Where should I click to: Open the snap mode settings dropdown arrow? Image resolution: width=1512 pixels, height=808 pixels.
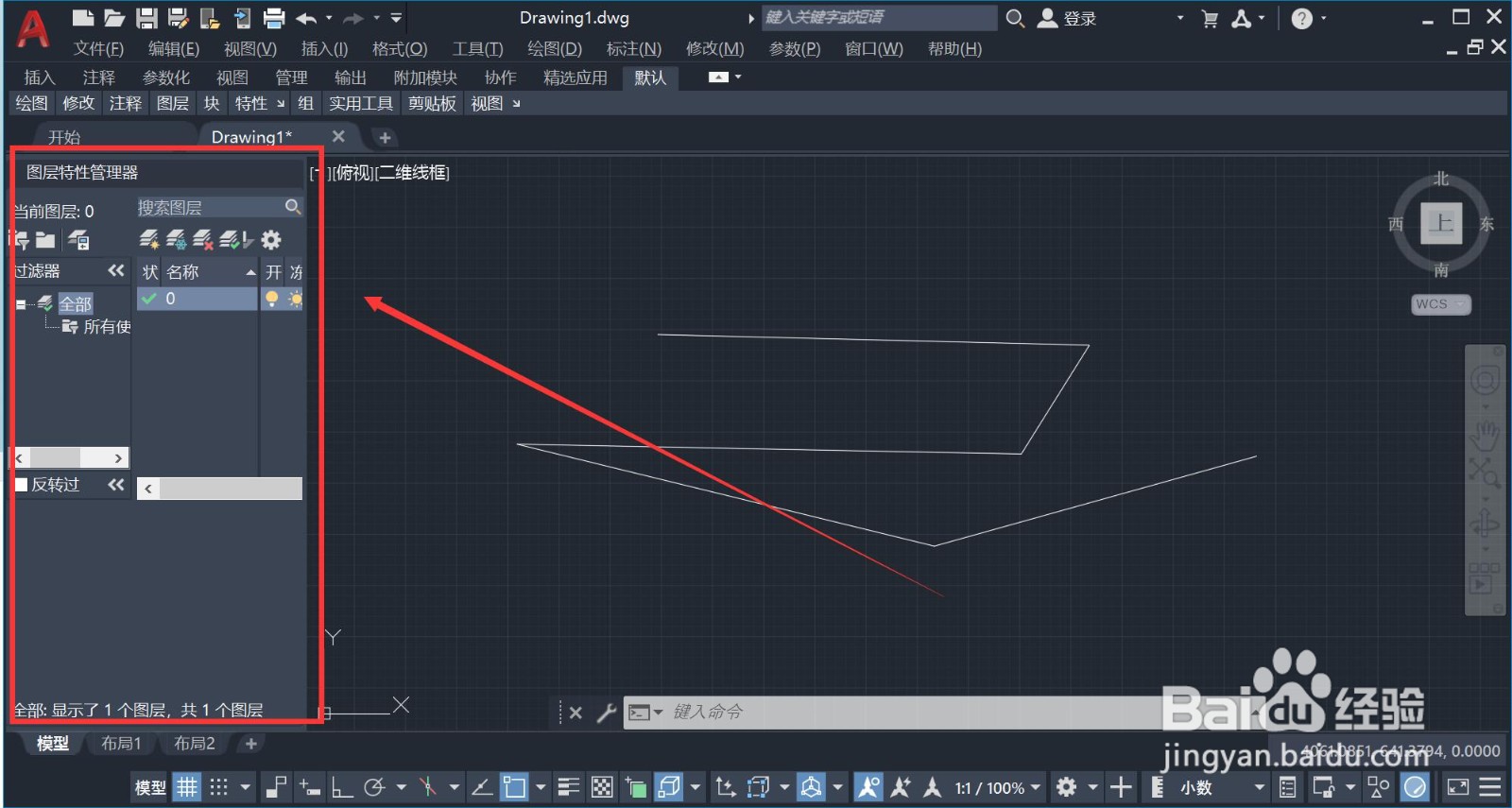(246, 786)
